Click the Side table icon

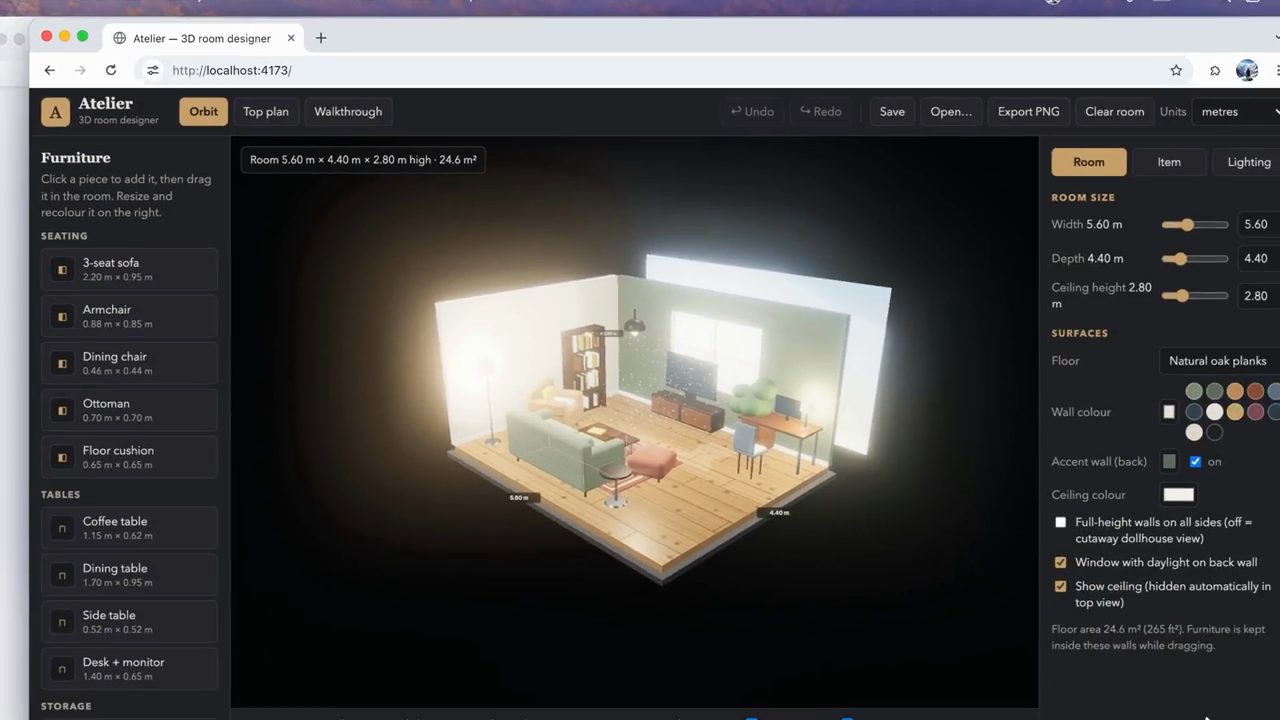(62, 623)
